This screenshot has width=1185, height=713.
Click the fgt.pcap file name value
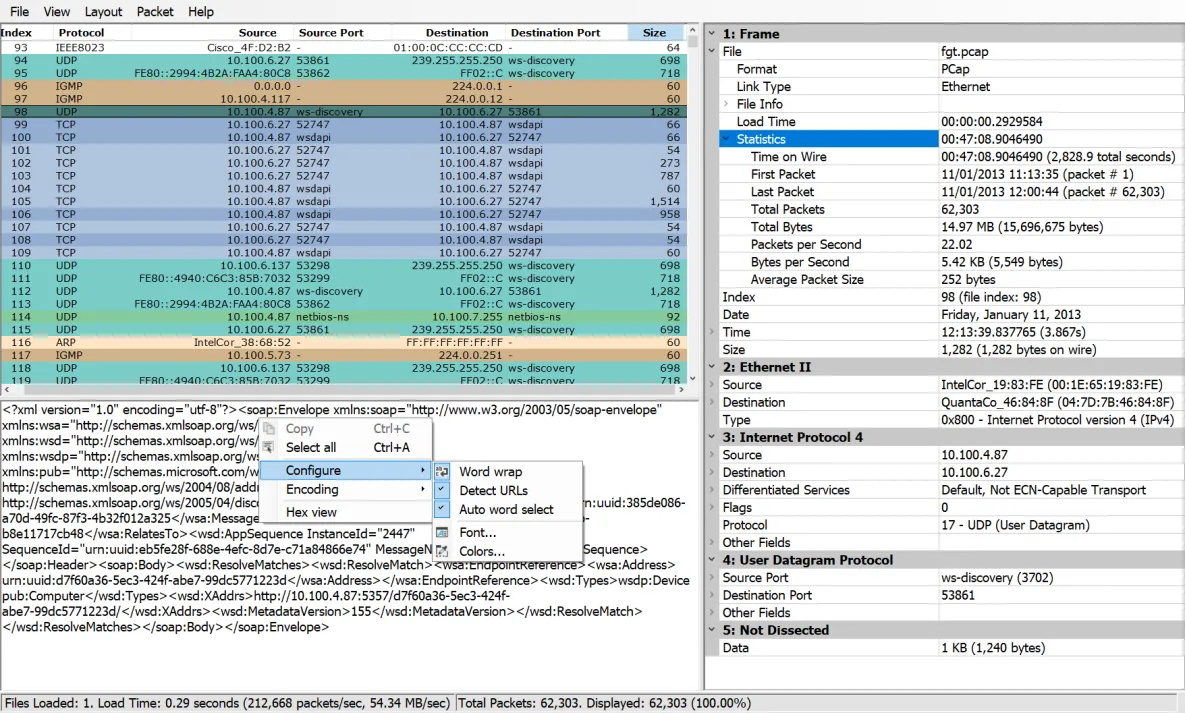click(964, 51)
